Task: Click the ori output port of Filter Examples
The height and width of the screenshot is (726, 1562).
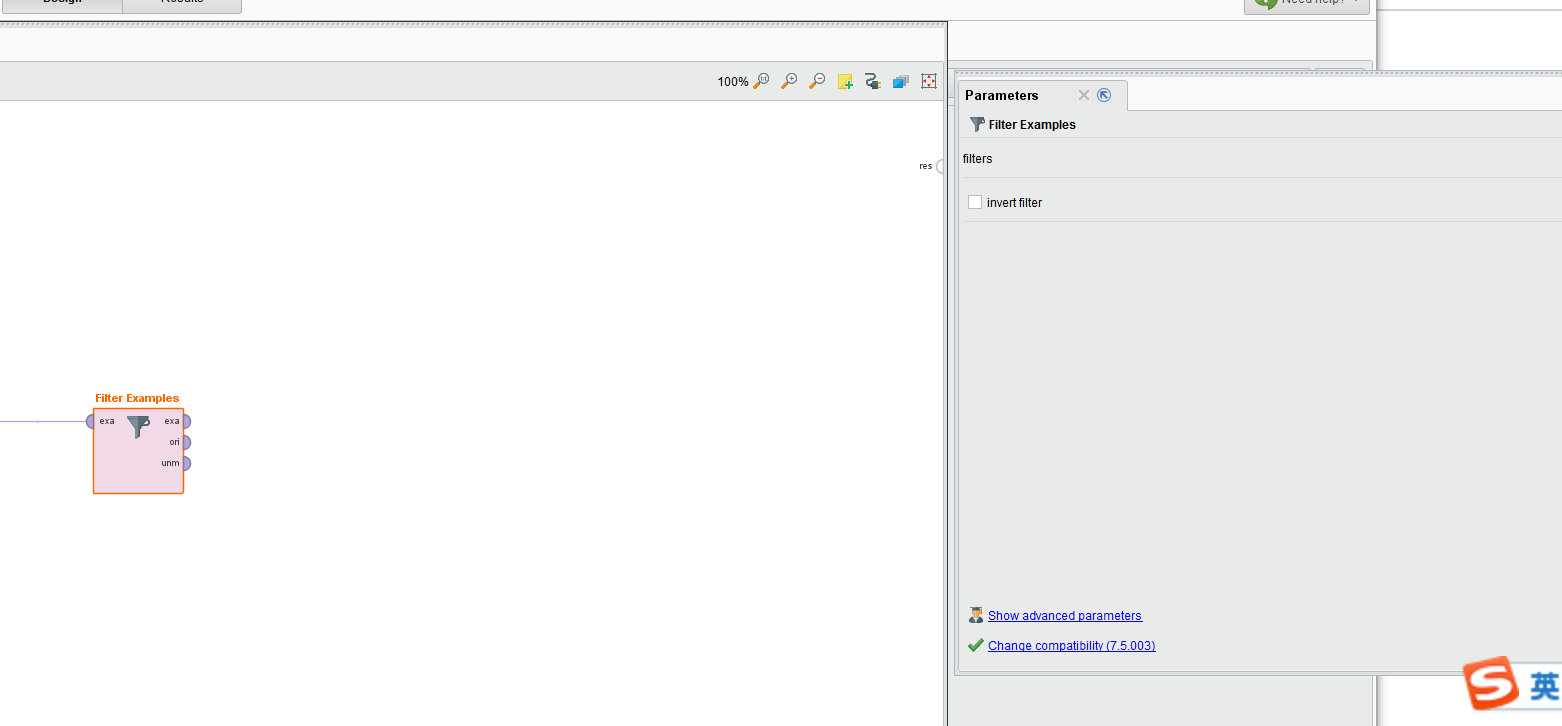Action: pos(186,442)
